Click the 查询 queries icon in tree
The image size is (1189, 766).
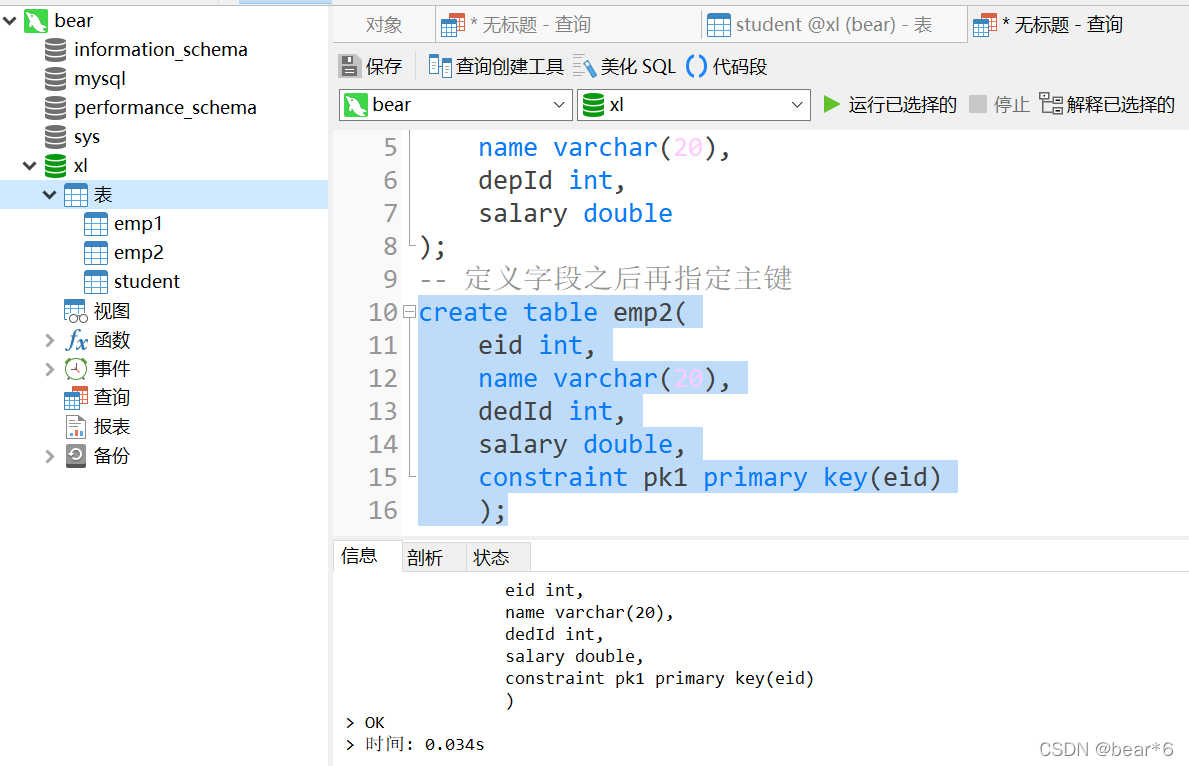coord(76,397)
